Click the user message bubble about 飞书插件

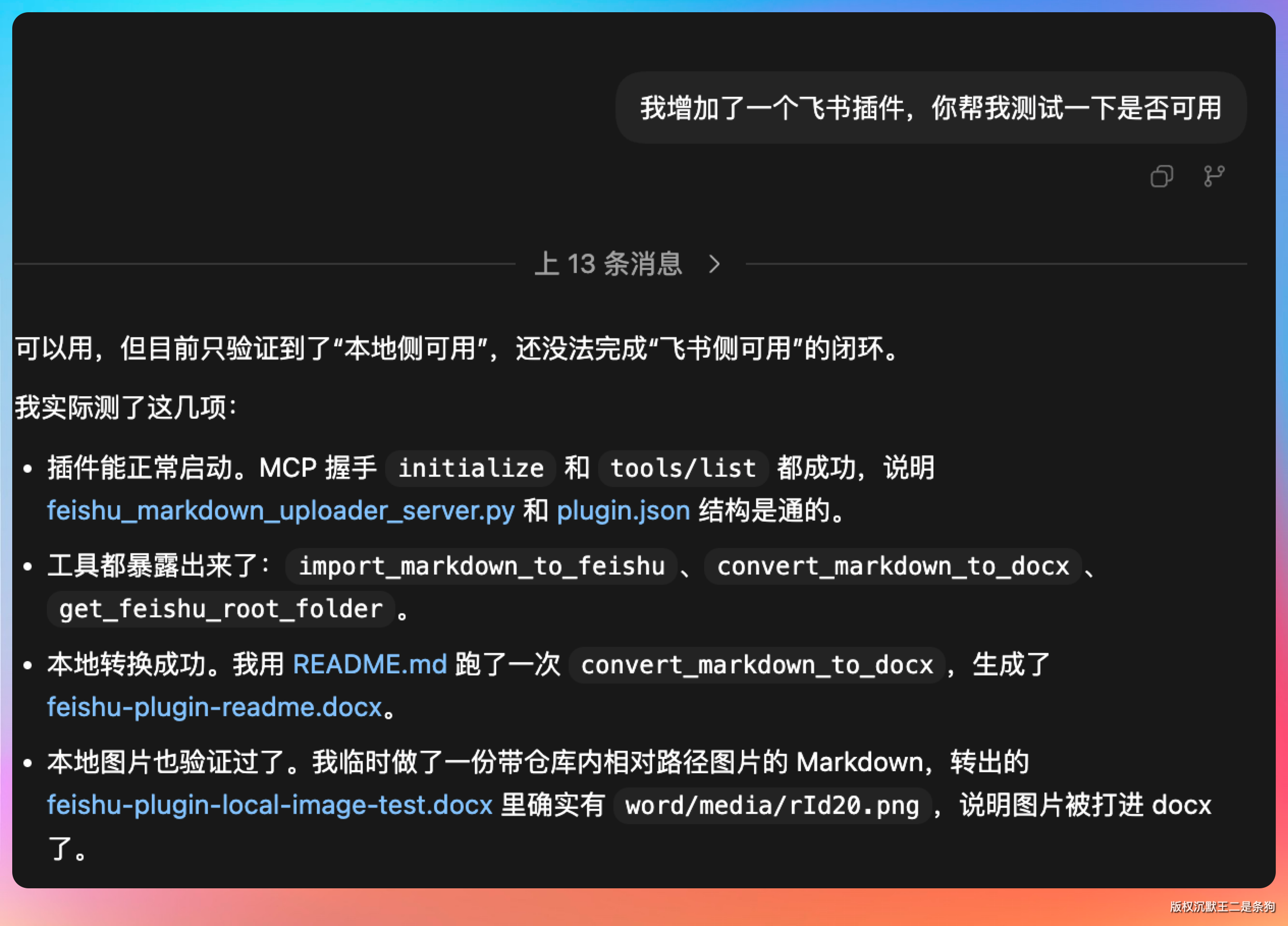tap(930, 108)
